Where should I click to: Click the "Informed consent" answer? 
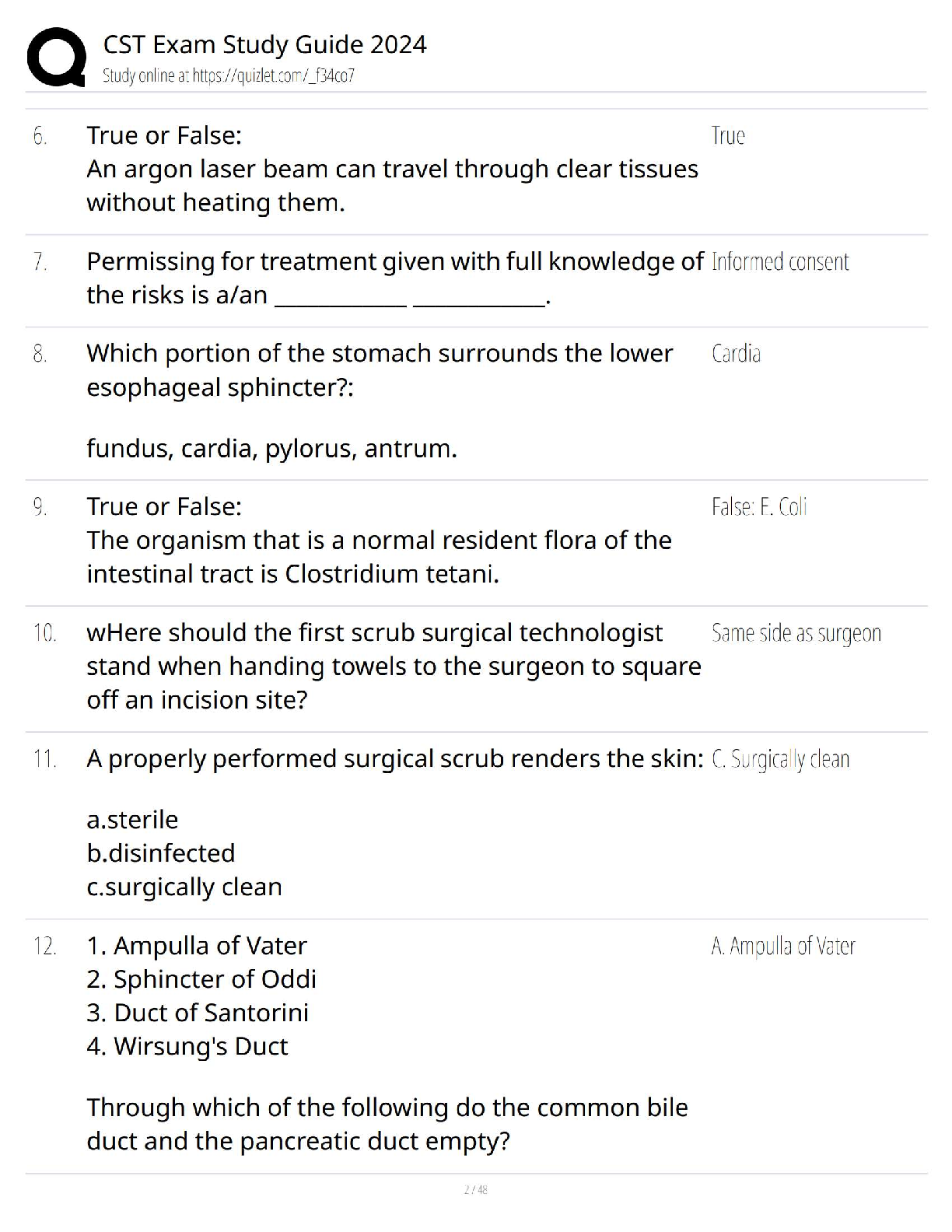point(780,262)
